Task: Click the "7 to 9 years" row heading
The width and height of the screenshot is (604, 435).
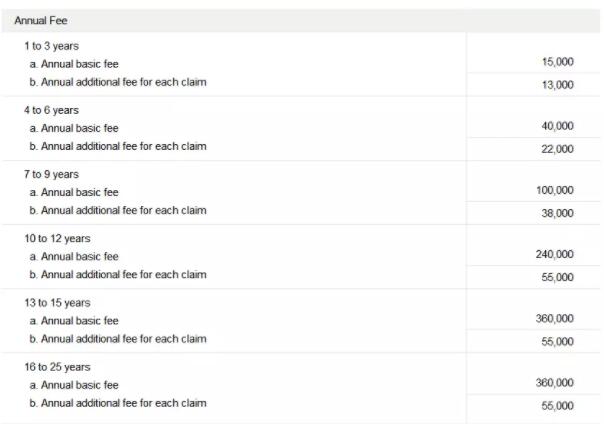Action: coord(51,174)
